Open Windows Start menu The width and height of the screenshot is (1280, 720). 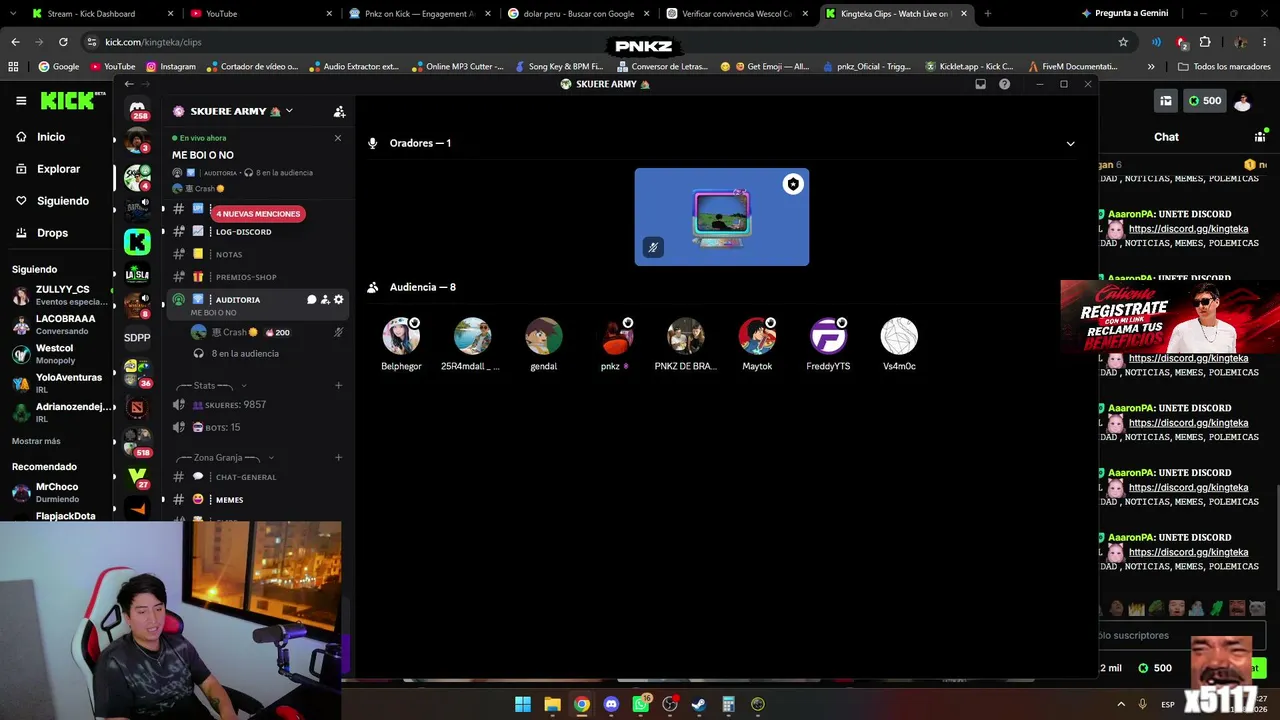point(523,704)
